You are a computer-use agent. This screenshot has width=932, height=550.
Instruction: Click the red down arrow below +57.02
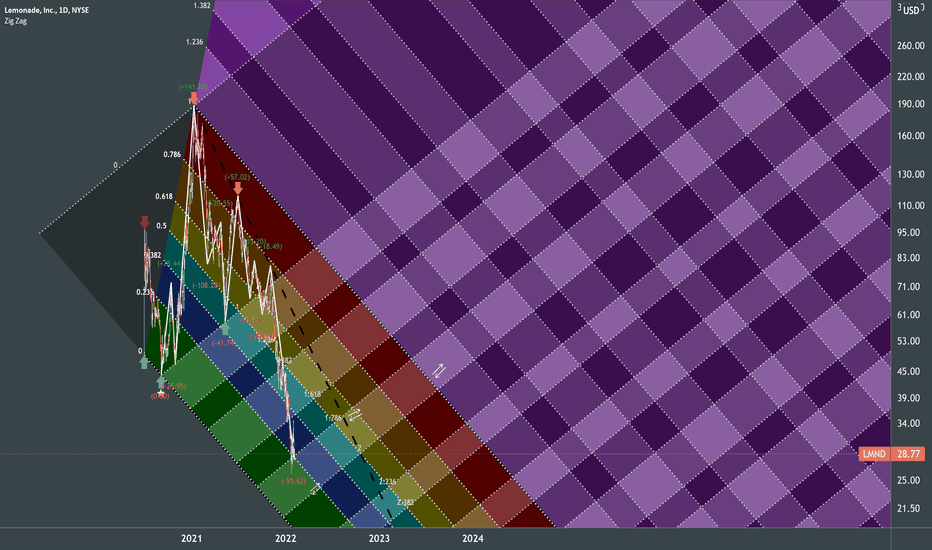[238, 188]
